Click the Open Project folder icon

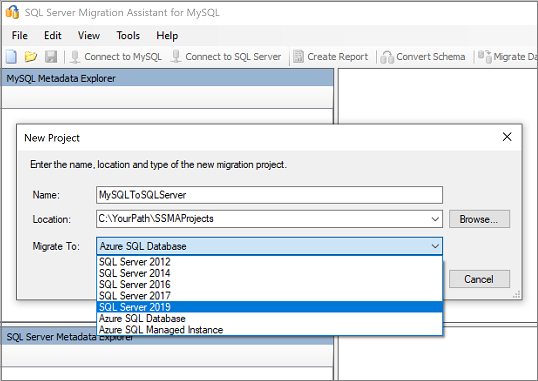tap(31, 57)
